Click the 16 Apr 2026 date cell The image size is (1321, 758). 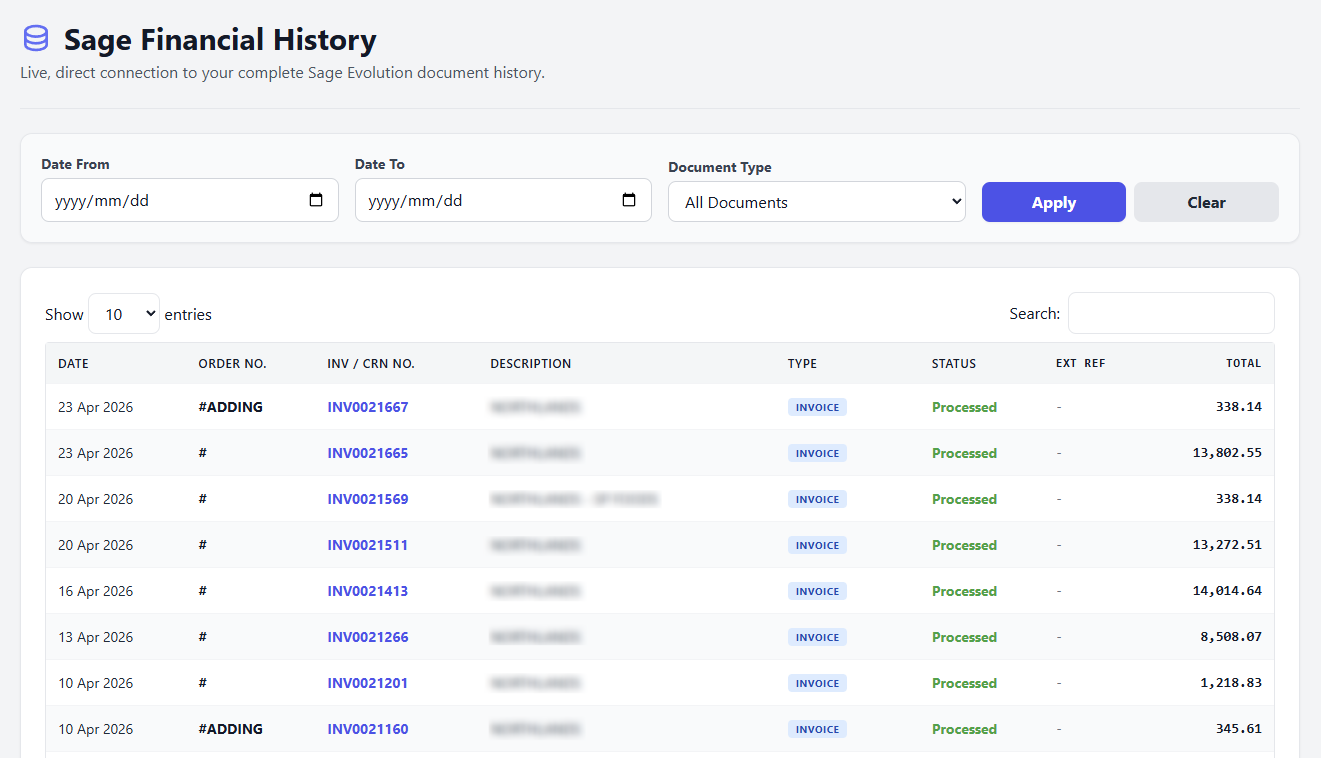(95, 591)
